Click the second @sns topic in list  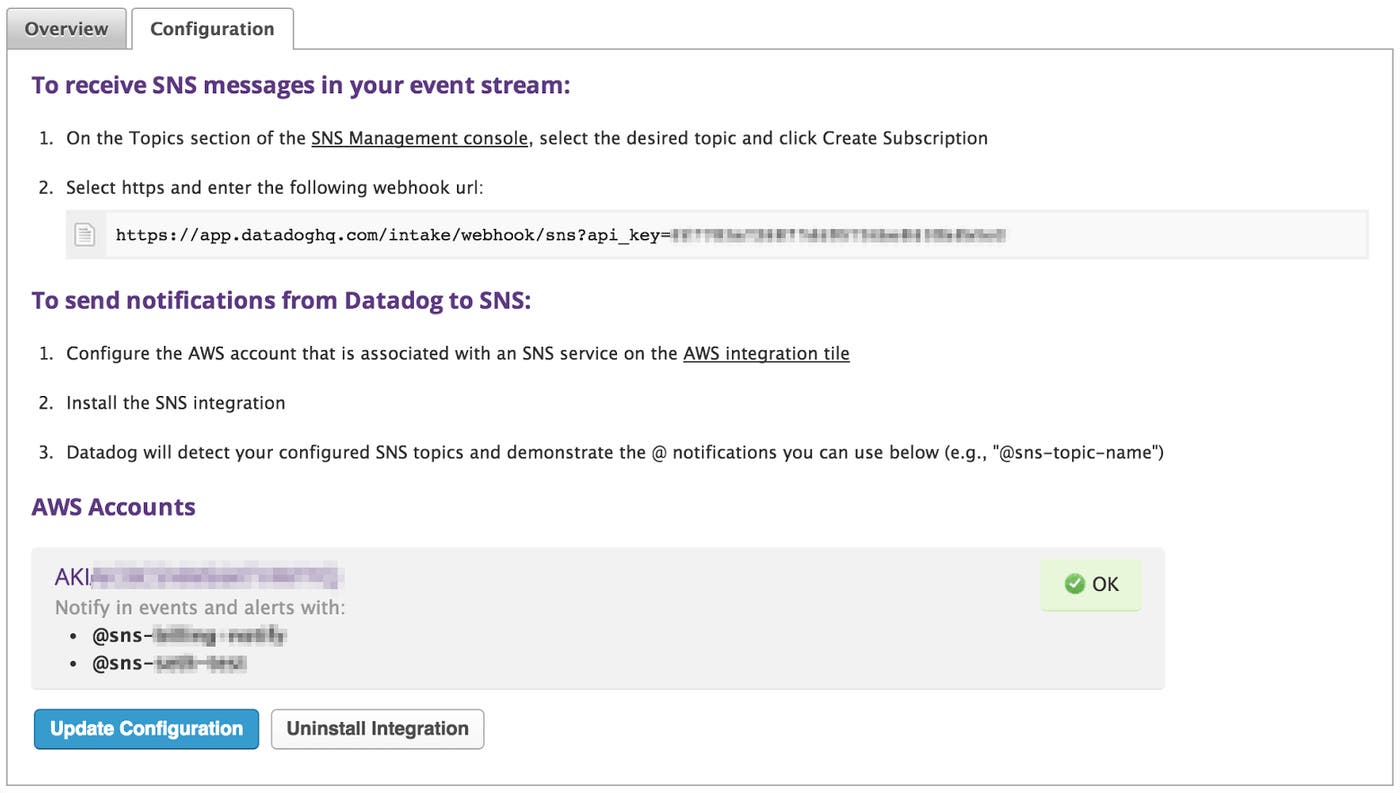click(x=169, y=663)
